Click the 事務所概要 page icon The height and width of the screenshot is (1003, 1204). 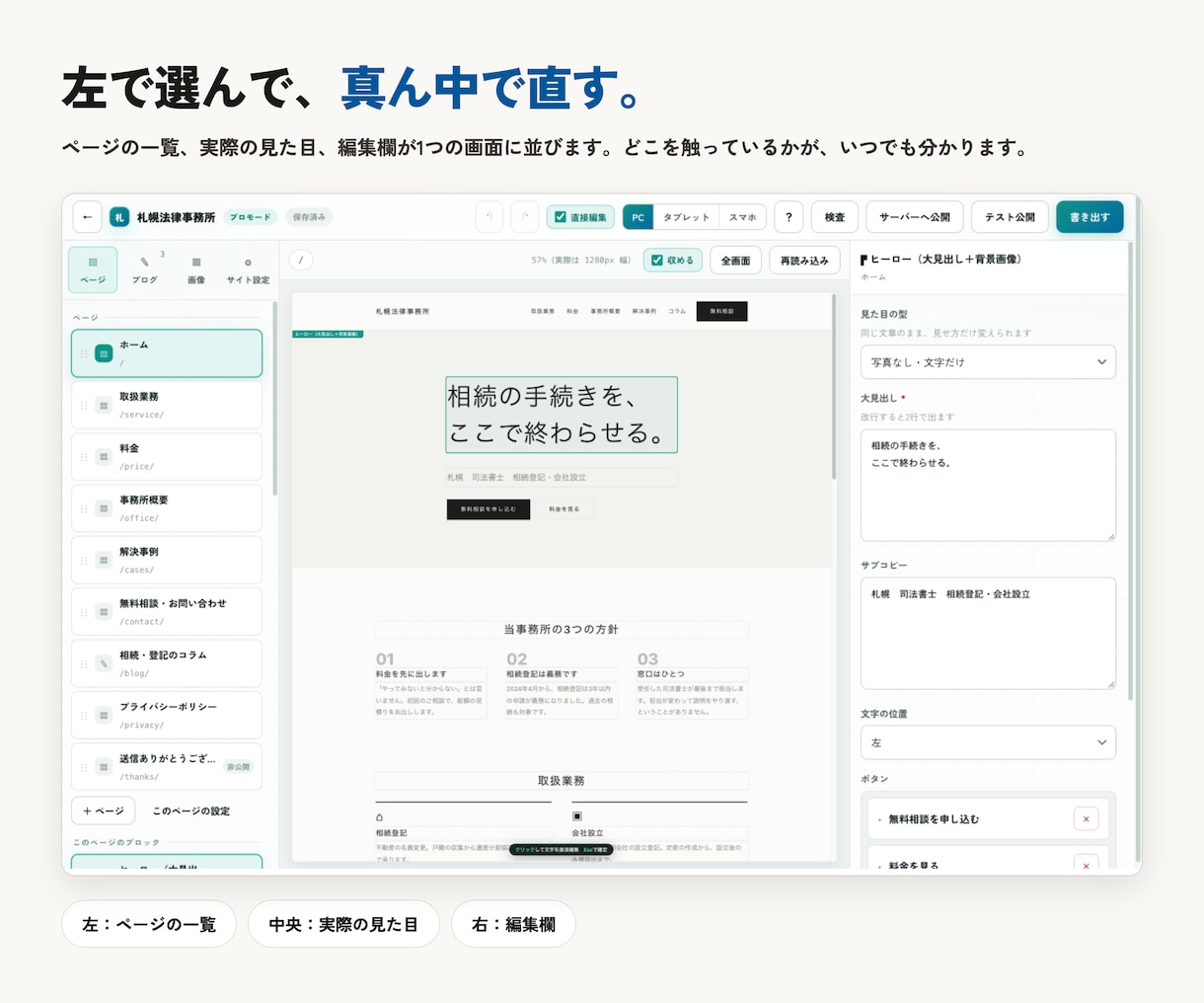pyautogui.click(x=103, y=508)
